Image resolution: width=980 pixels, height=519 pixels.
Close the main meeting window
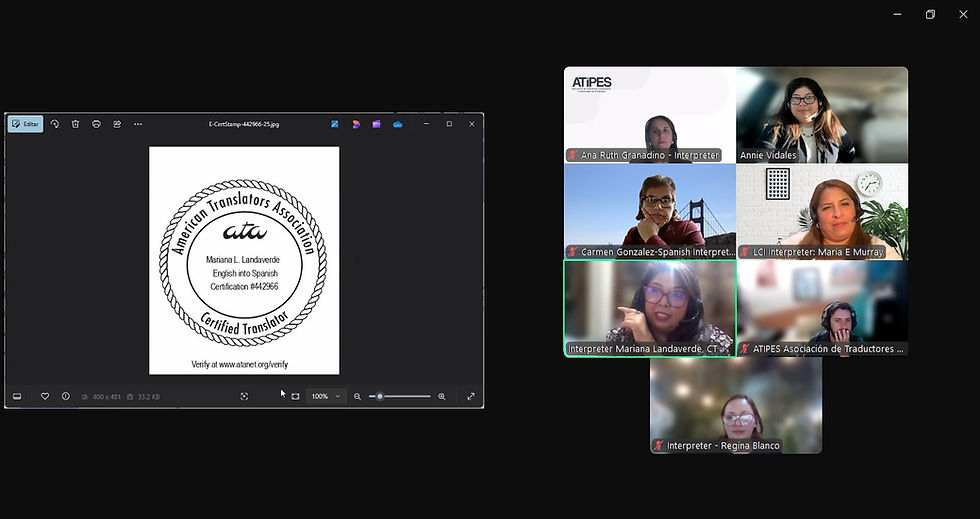(963, 14)
